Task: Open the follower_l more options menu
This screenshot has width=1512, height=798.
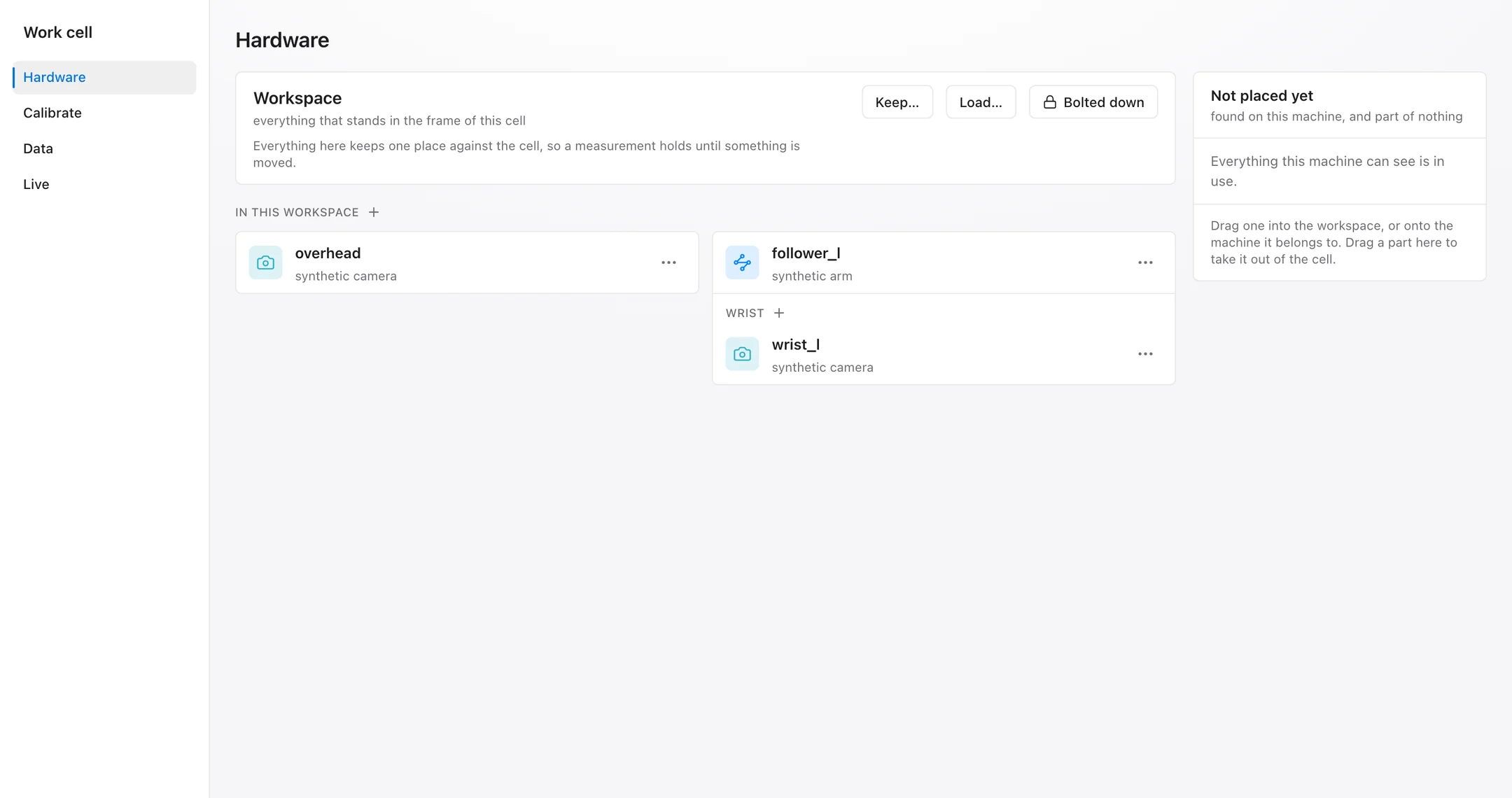Action: [x=1145, y=262]
